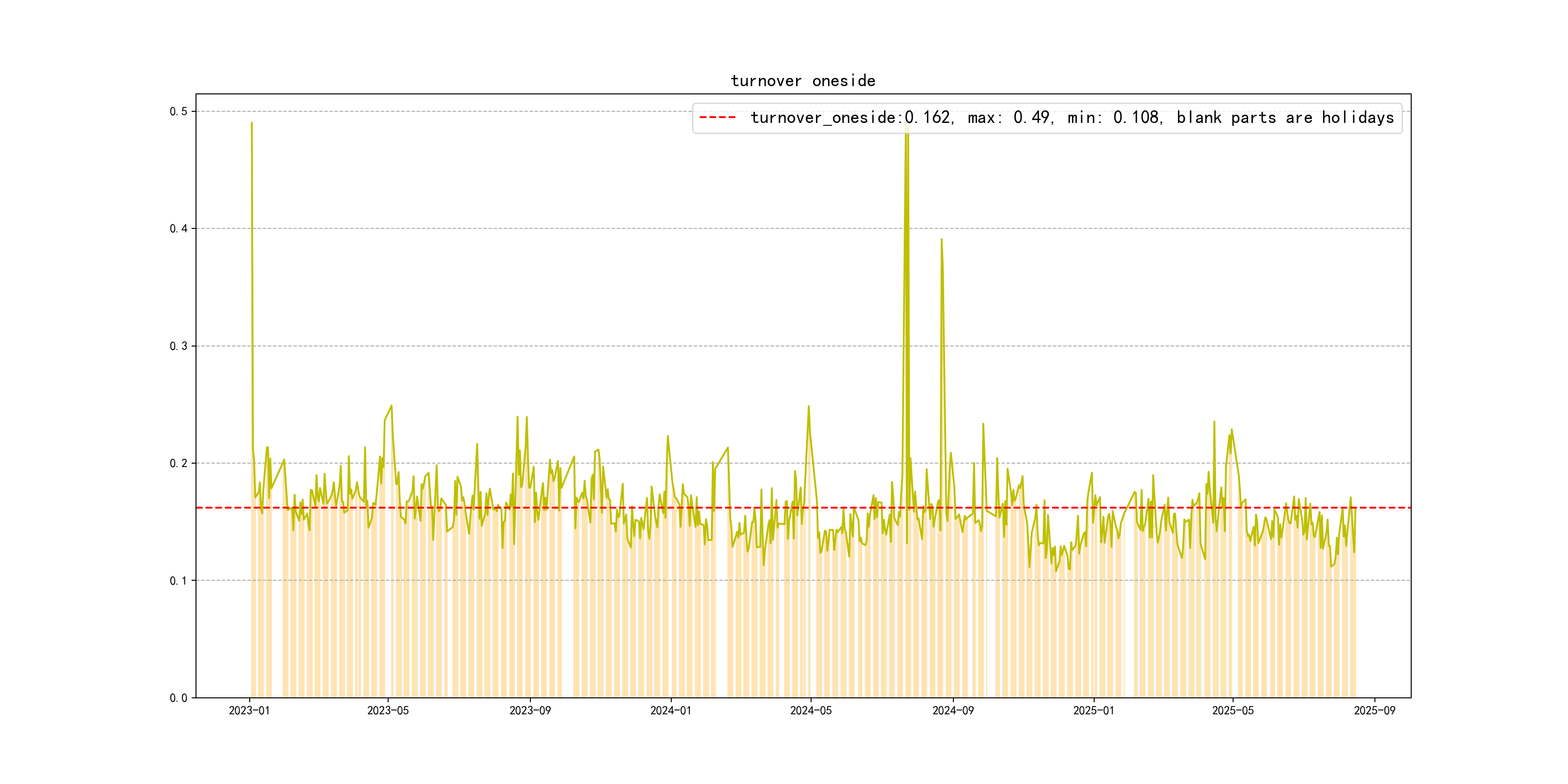Click the red dashed line sample in legend
The image size is (1568, 784).
pyautogui.click(x=718, y=118)
